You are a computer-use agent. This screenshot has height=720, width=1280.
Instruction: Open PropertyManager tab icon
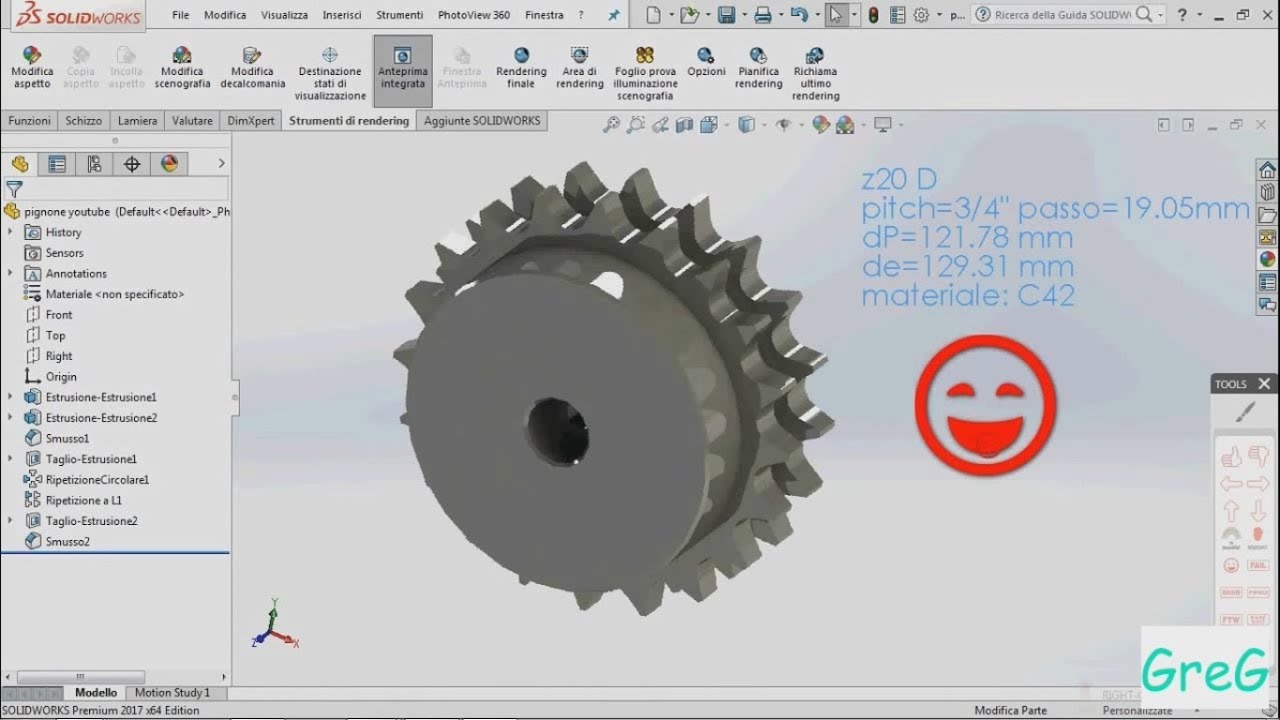click(57, 164)
